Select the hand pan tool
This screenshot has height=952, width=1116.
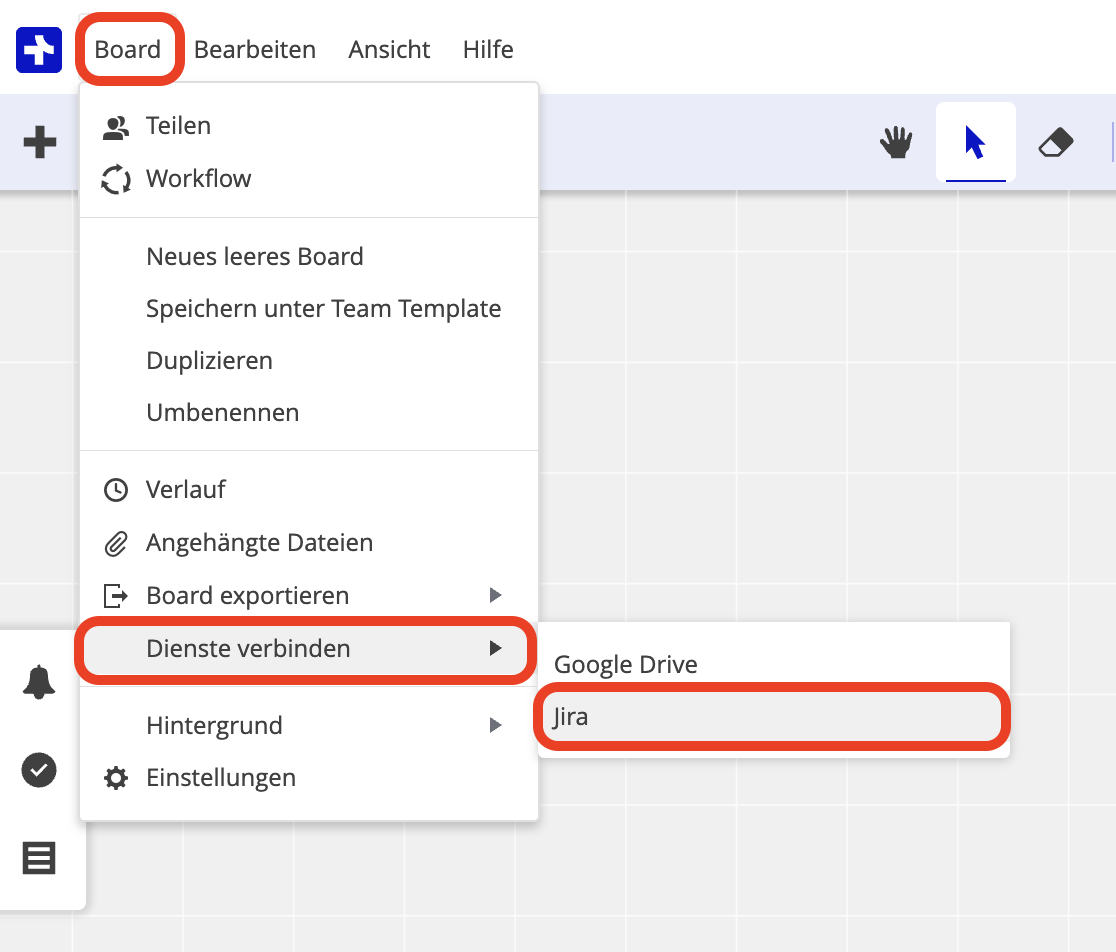(x=897, y=143)
